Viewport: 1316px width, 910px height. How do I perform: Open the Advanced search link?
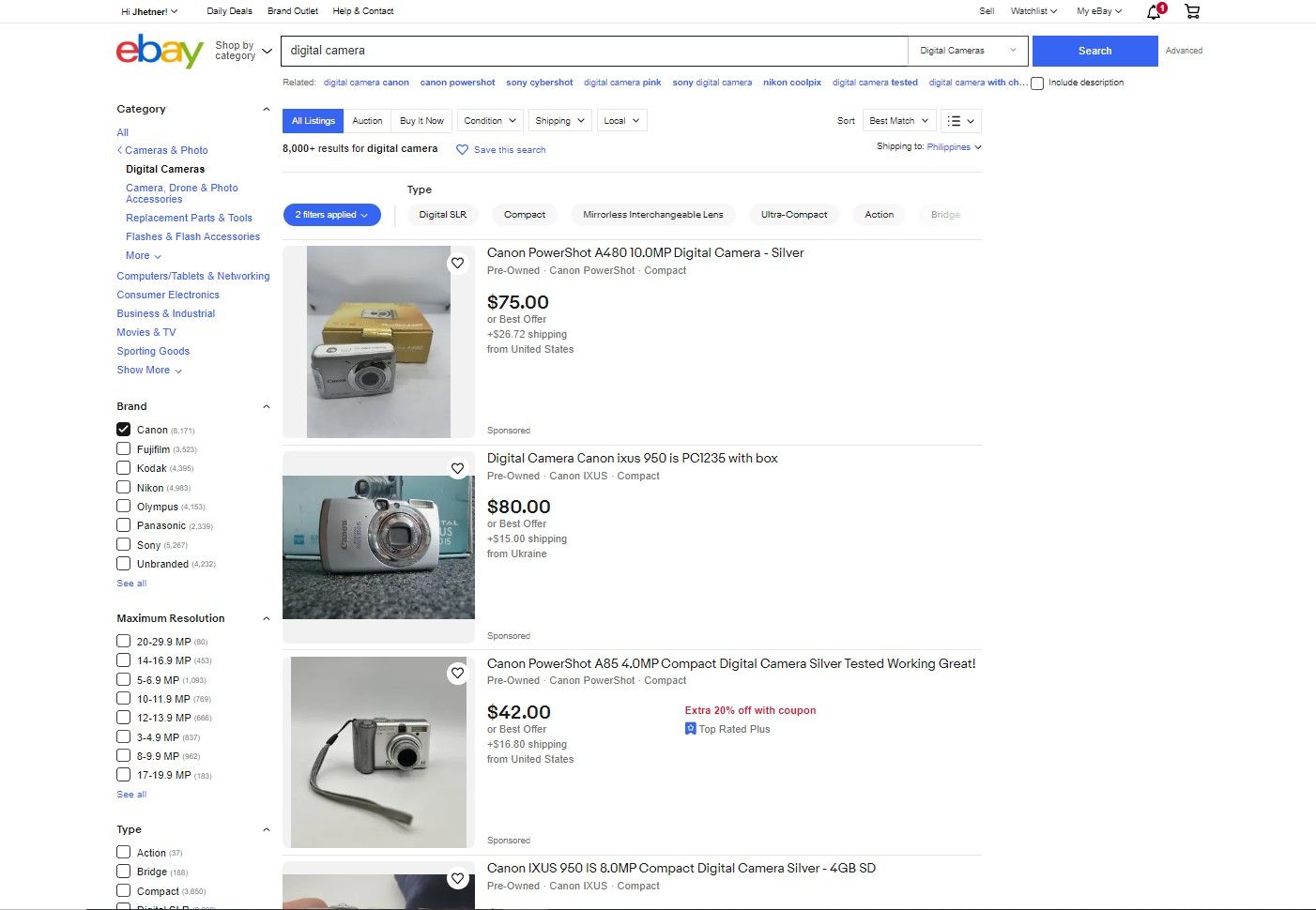[x=1183, y=51]
